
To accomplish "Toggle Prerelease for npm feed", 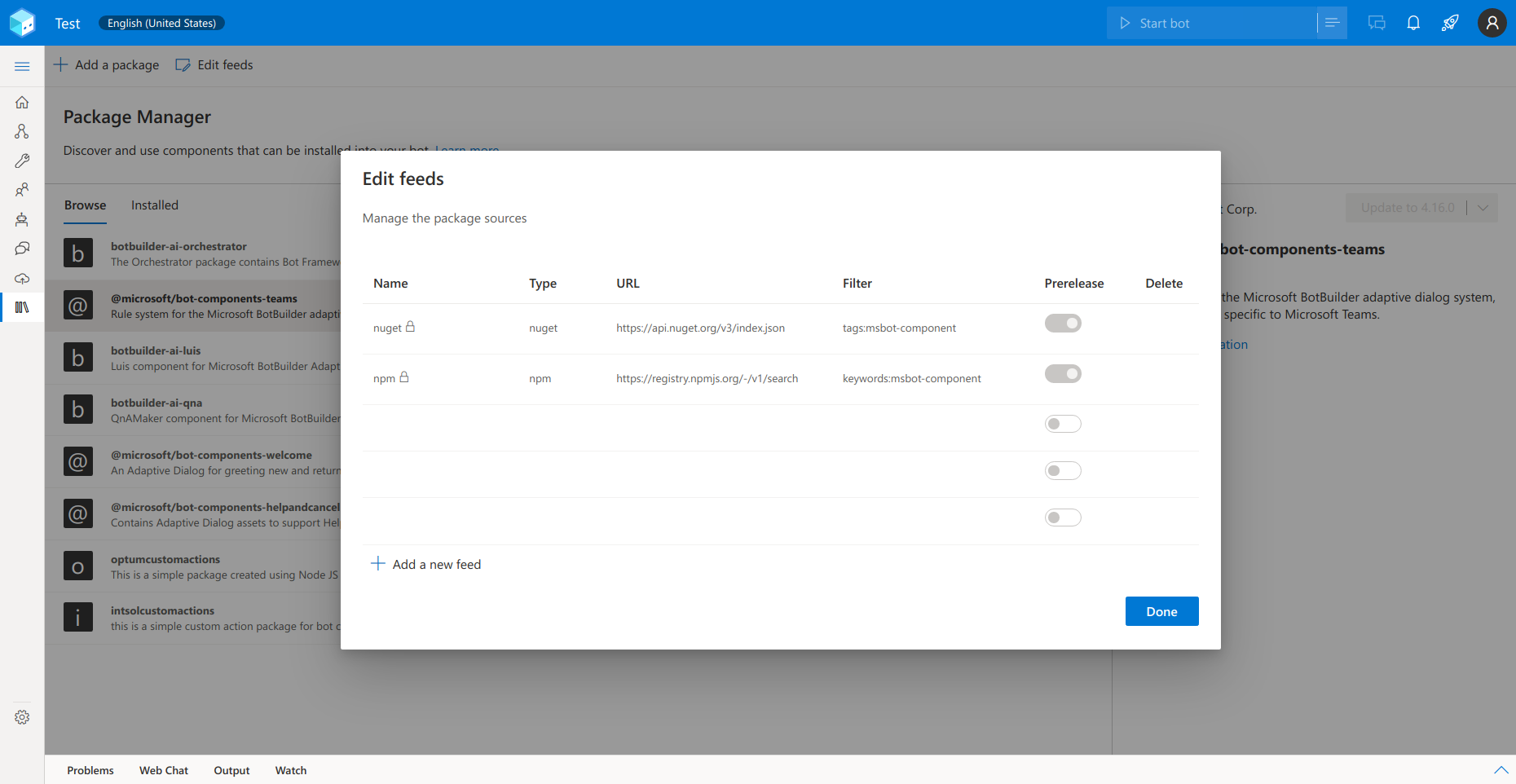I will (1063, 374).
